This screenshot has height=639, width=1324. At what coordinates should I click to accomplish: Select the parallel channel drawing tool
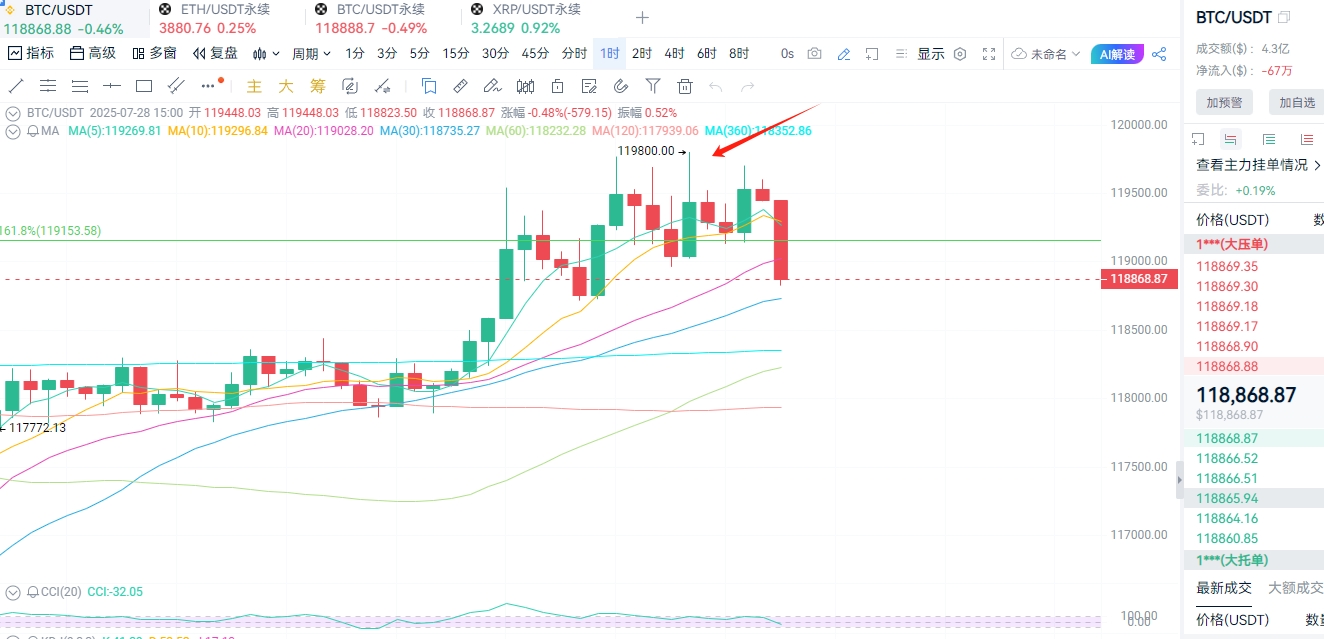point(176,86)
